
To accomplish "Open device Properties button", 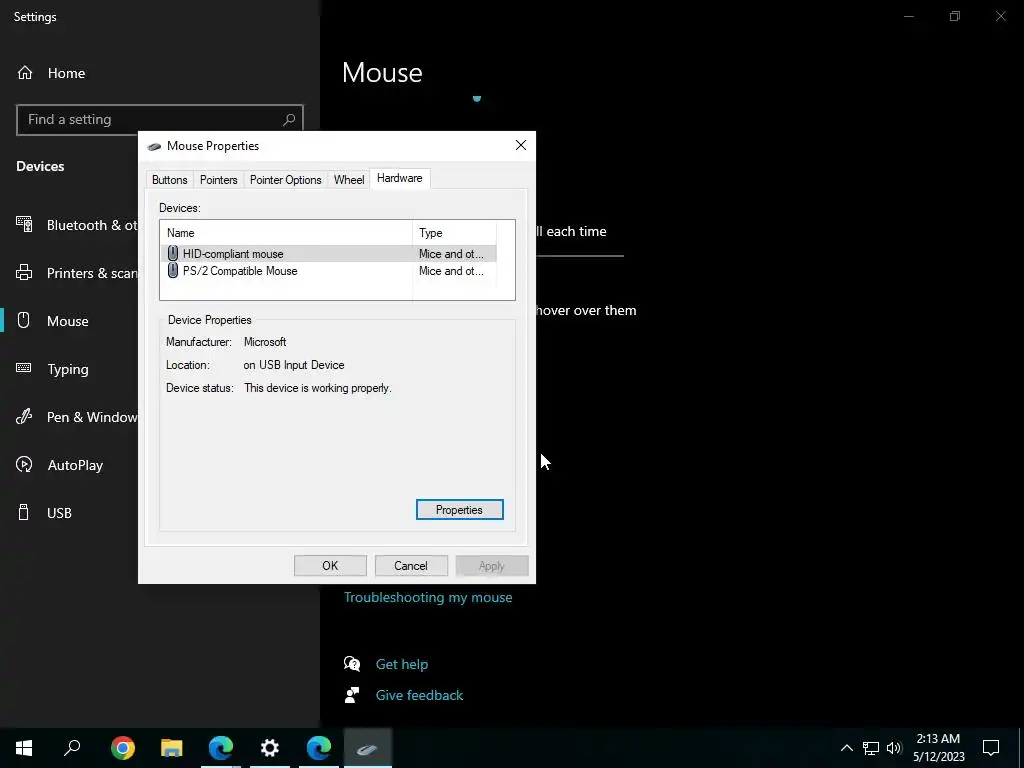I will [460, 510].
